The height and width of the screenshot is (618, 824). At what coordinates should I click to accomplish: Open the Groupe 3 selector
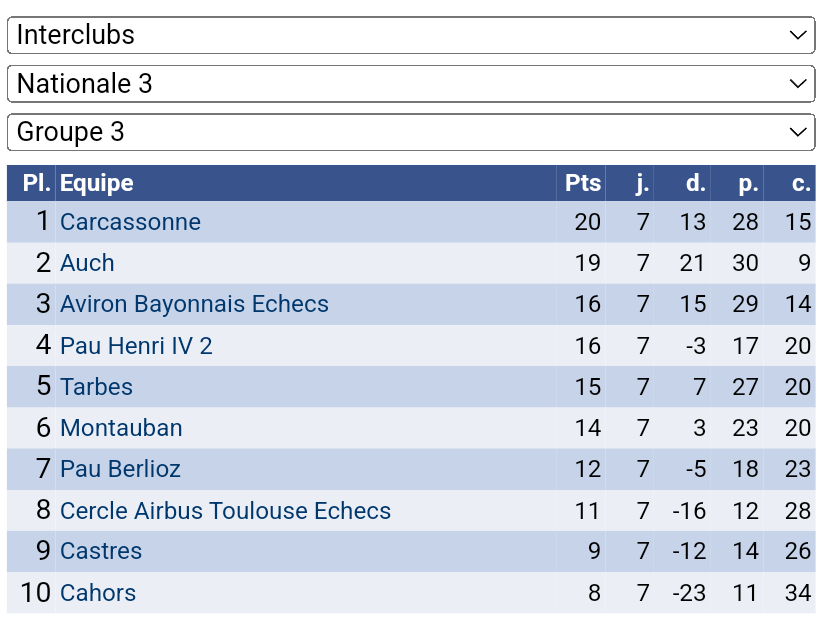(411, 132)
